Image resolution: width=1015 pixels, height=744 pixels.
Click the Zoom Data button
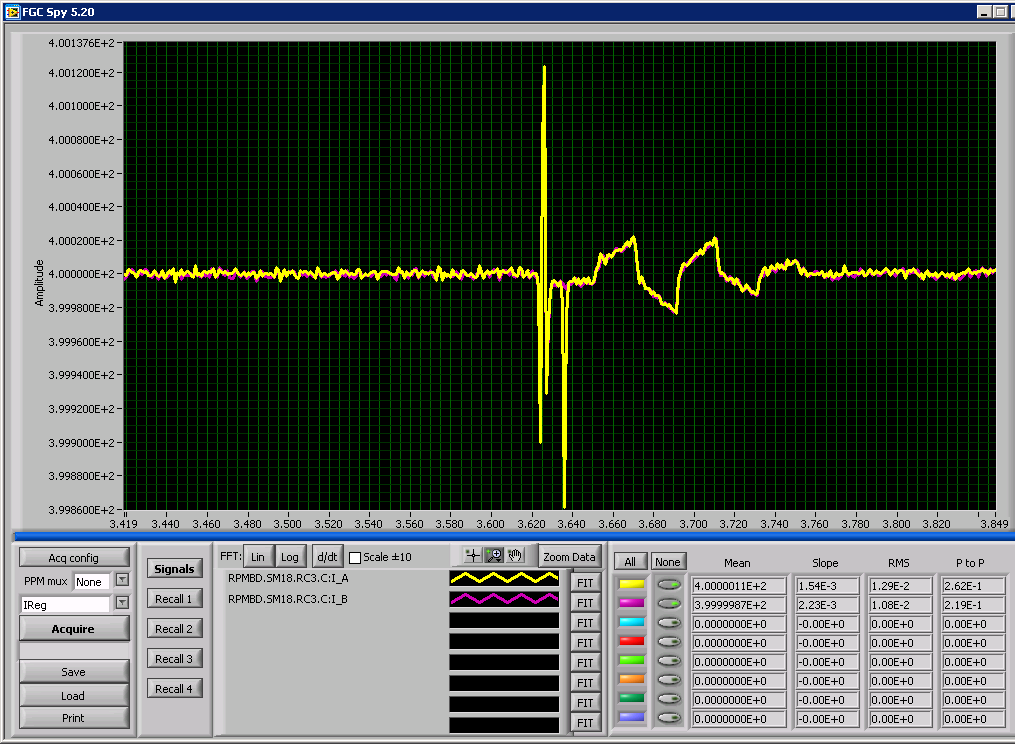point(569,557)
